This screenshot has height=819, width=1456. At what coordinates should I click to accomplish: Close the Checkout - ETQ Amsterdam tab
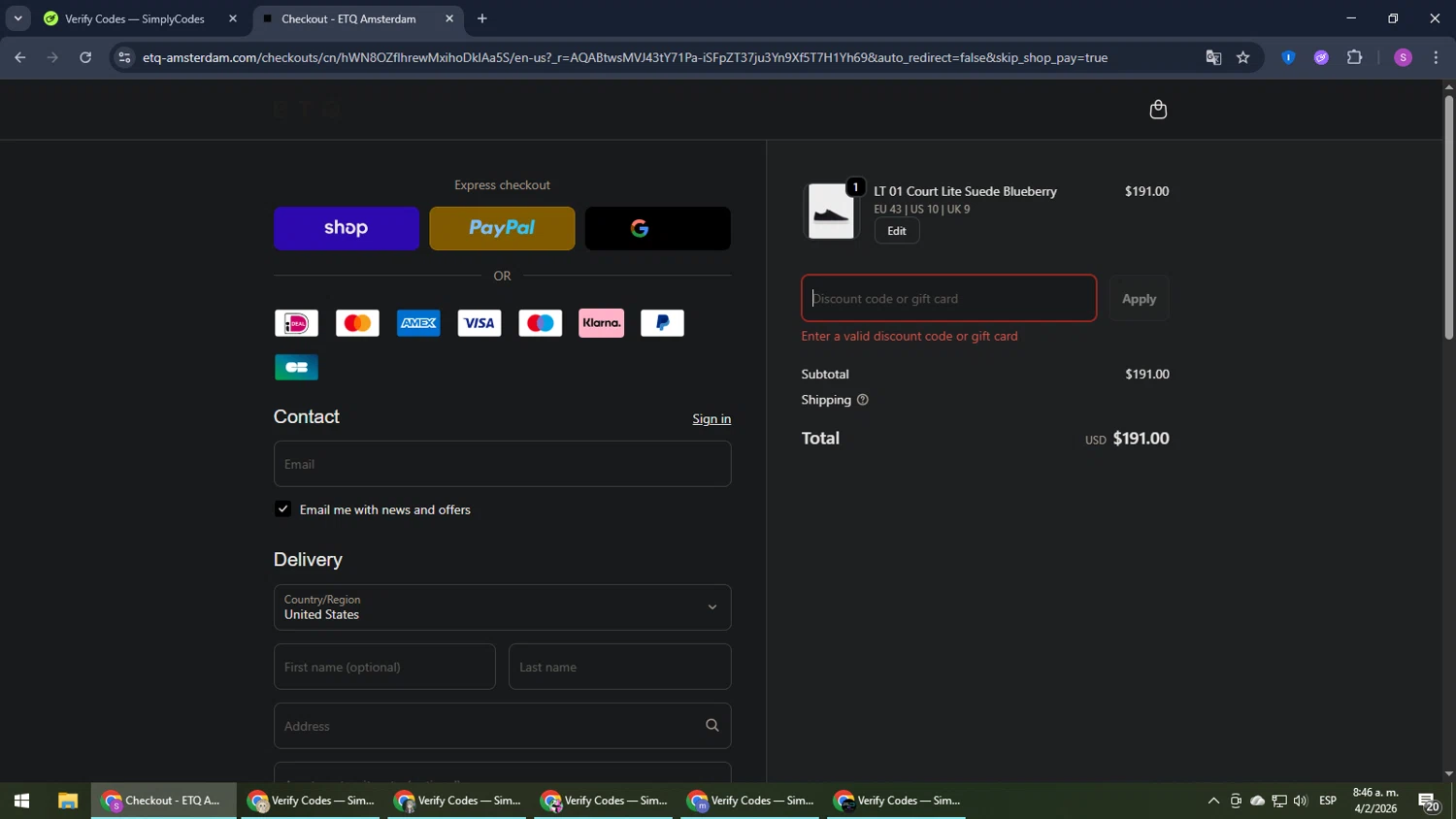click(x=449, y=18)
